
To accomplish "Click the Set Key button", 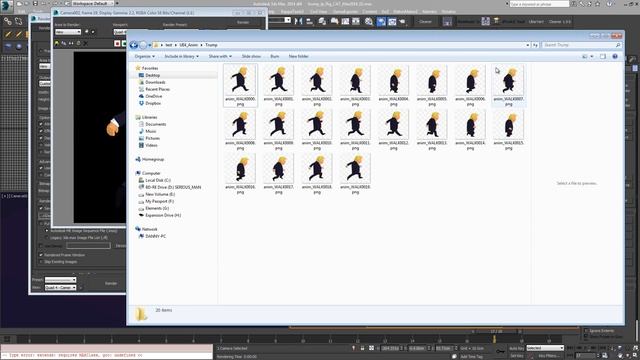I will [x=516, y=356].
